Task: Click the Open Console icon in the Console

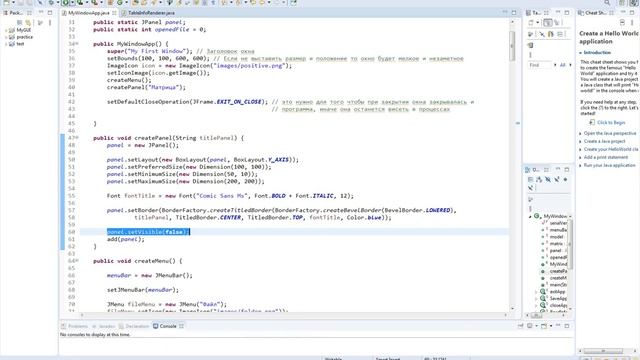Action: [544, 326]
